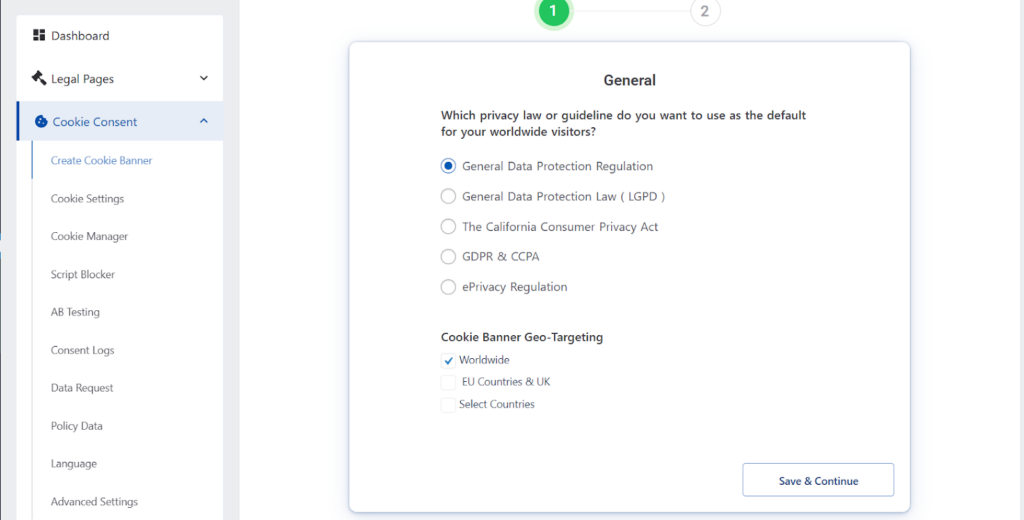The height and width of the screenshot is (520, 1024).
Task: Click the Dashboard grid icon
Action: 39,35
